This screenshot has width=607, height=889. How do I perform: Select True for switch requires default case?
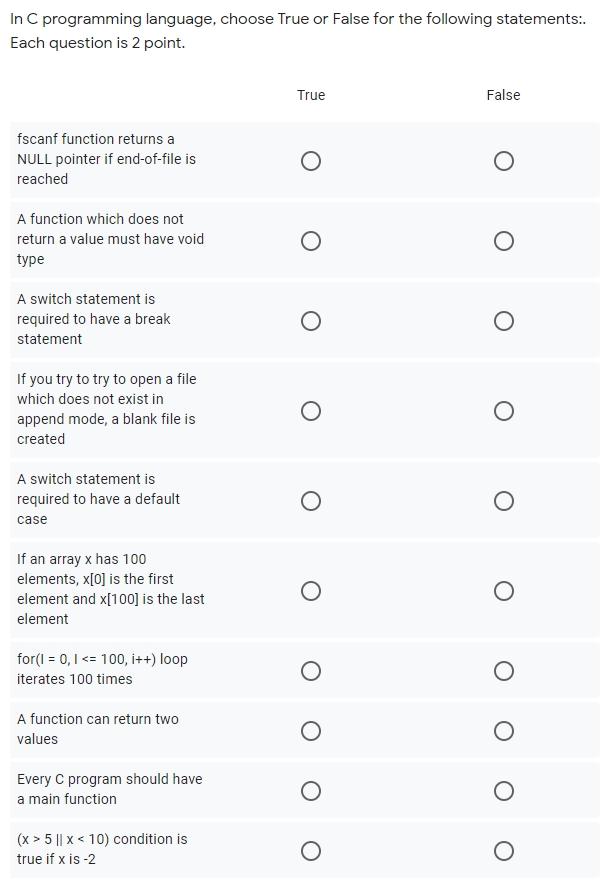pyautogui.click(x=311, y=501)
